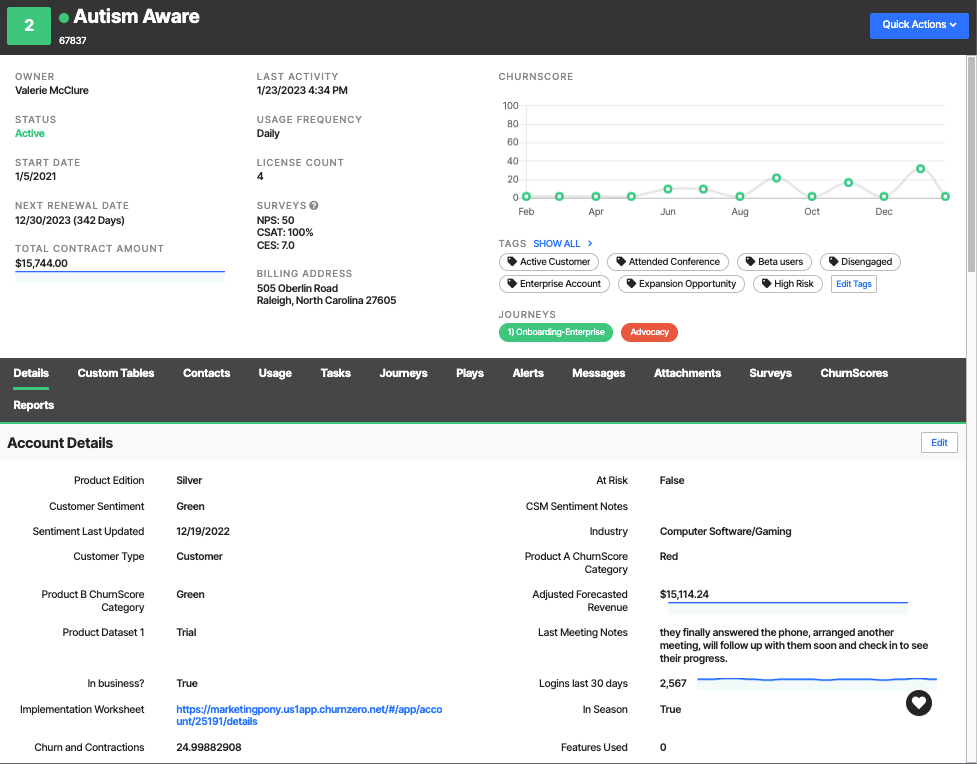Click the Active Customer tag
977x764 pixels.
point(549,262)
